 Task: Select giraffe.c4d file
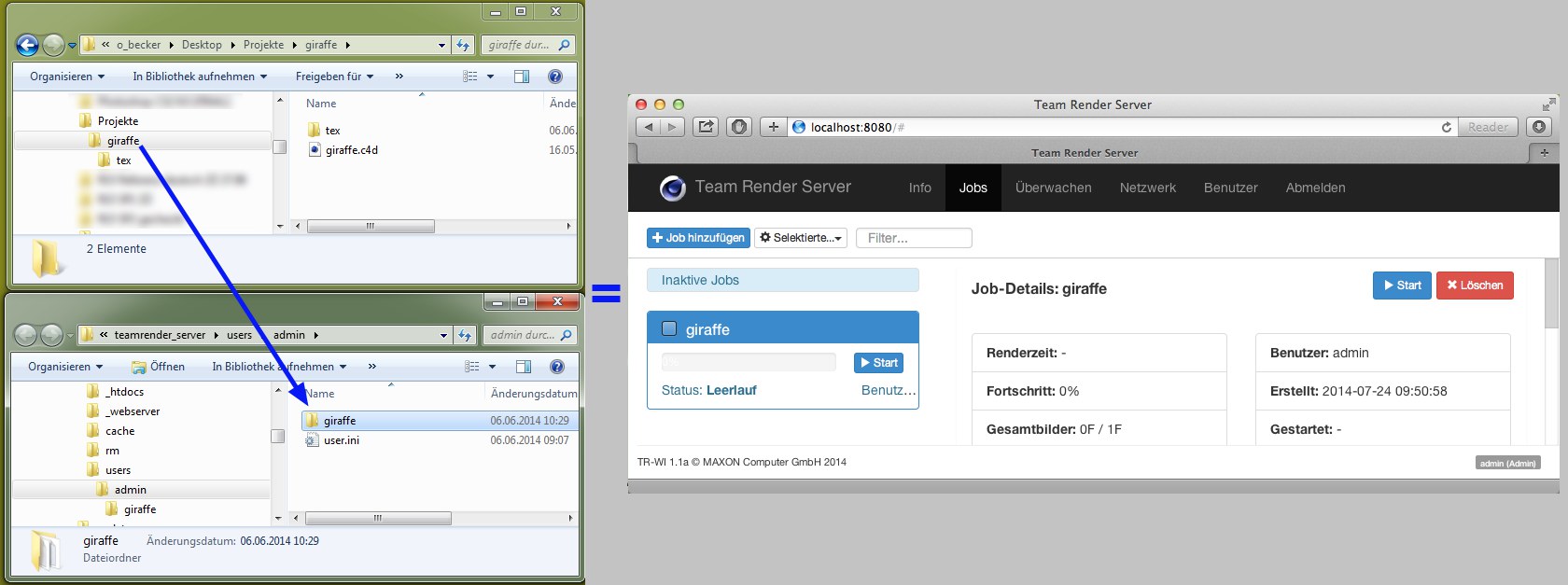click(x=351, y=150)
